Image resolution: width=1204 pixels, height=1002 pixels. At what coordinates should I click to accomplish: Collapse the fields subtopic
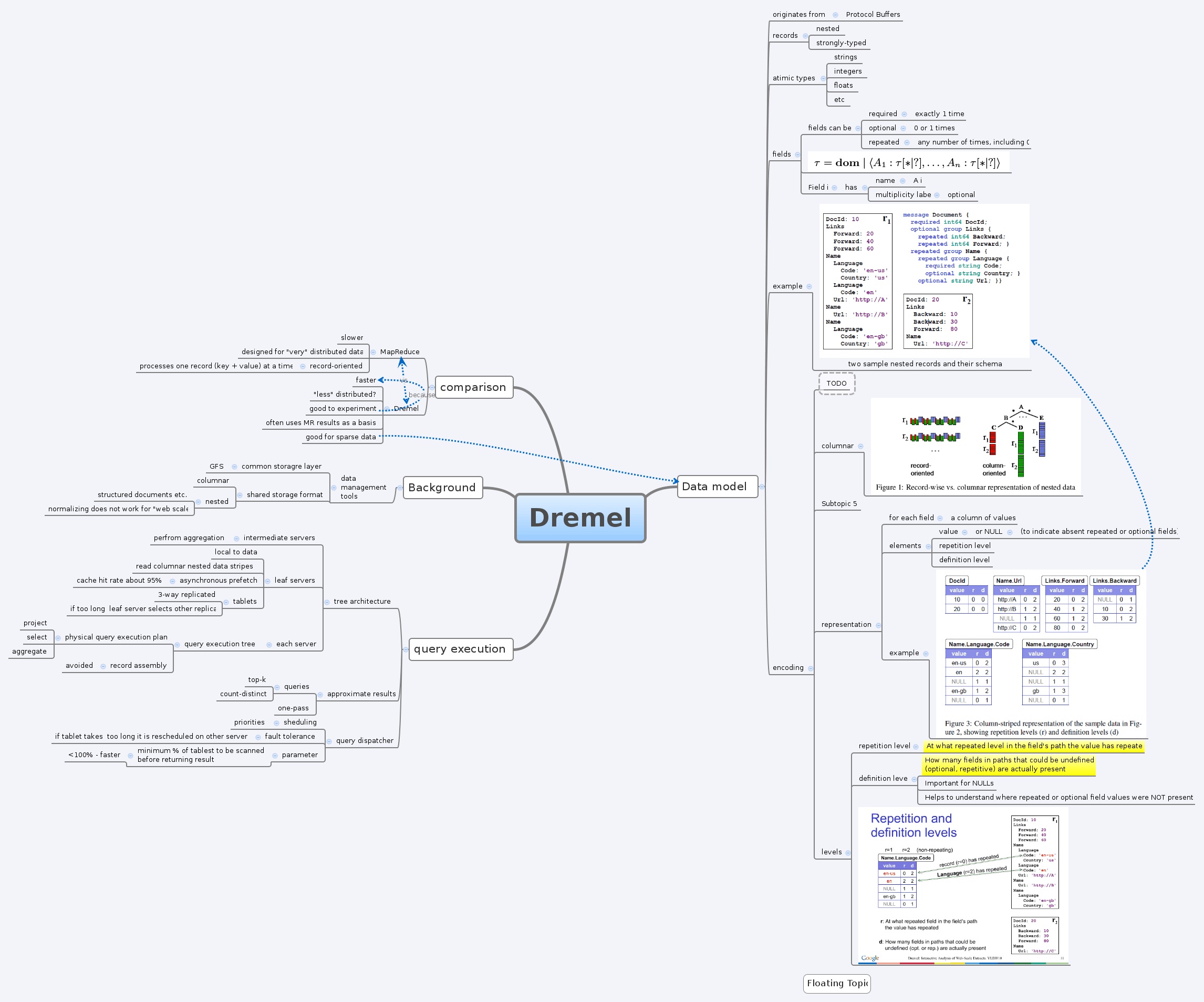[x=797, y=154]
